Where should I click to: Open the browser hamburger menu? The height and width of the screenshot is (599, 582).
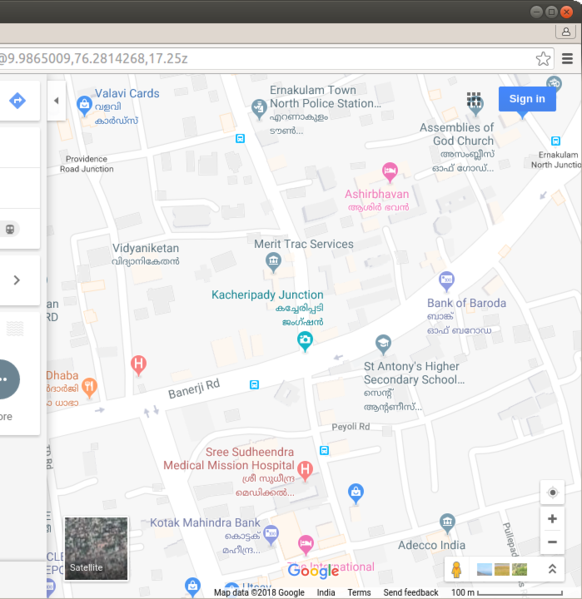567,59
